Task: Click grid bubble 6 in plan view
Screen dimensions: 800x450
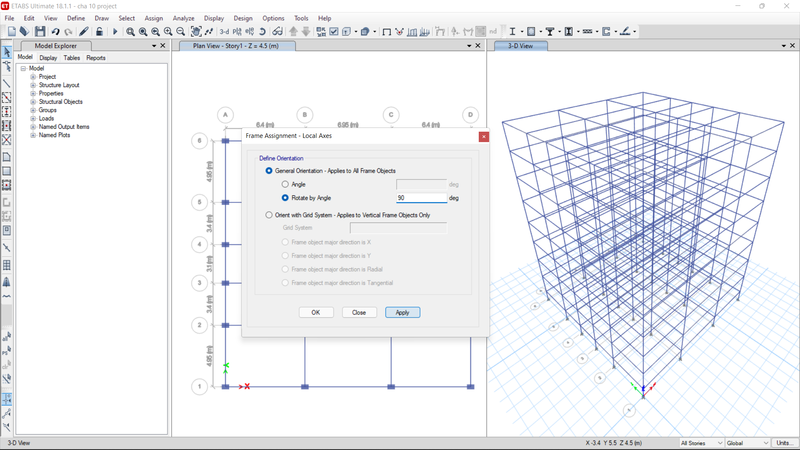Action: pos(199,141)
